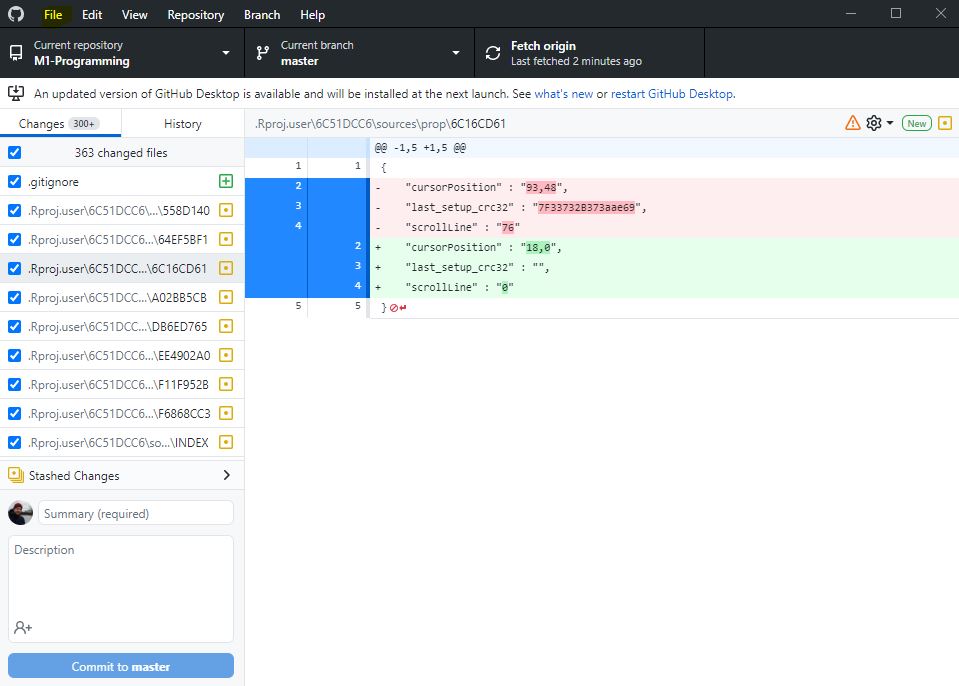Click the green added-file icon beside .gitignore

coord(225,182)
